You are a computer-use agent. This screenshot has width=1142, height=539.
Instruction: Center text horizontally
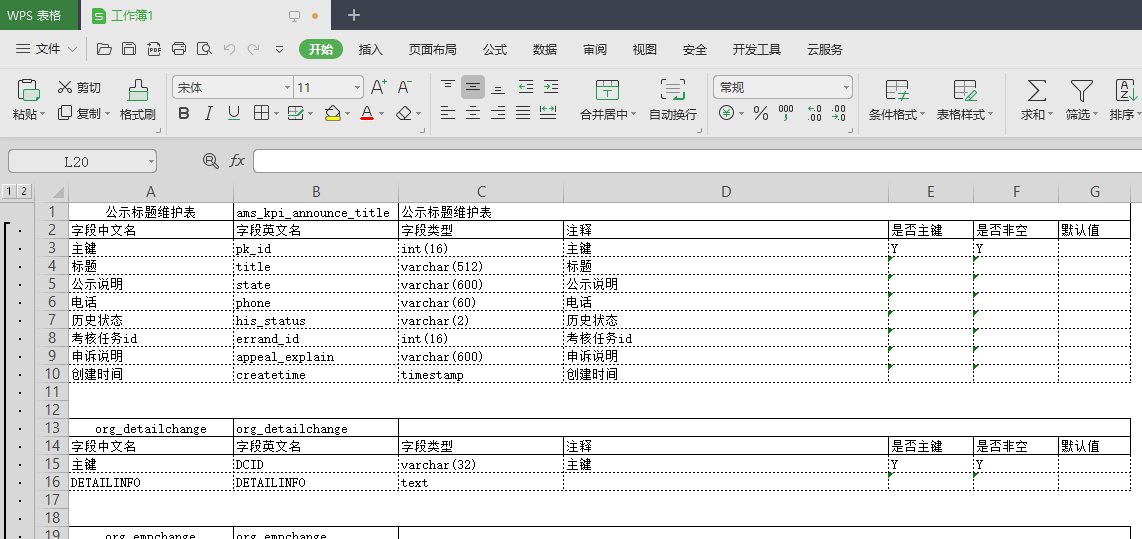473,113
